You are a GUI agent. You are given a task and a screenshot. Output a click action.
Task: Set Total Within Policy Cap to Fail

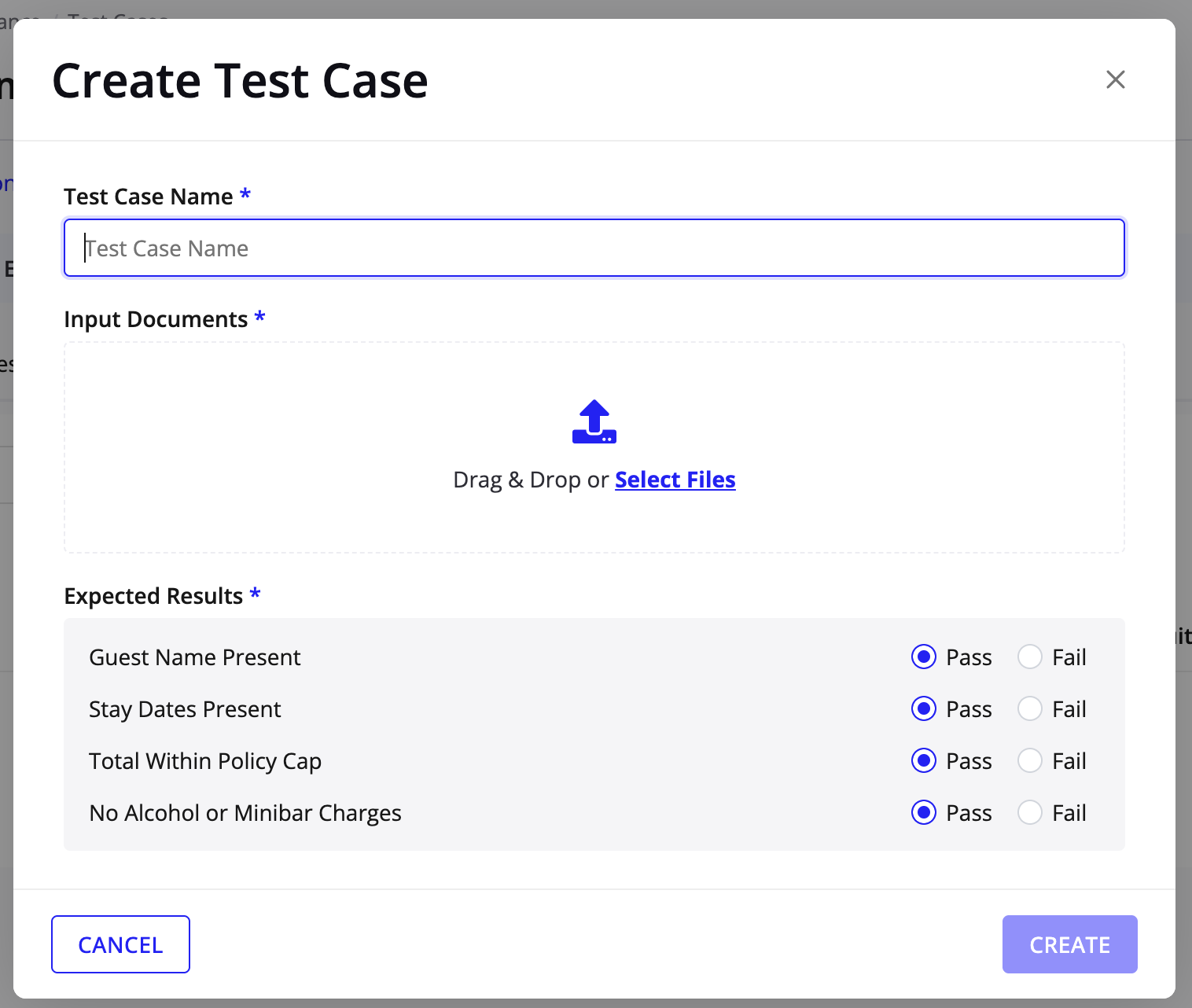(x=1030, y=760)
